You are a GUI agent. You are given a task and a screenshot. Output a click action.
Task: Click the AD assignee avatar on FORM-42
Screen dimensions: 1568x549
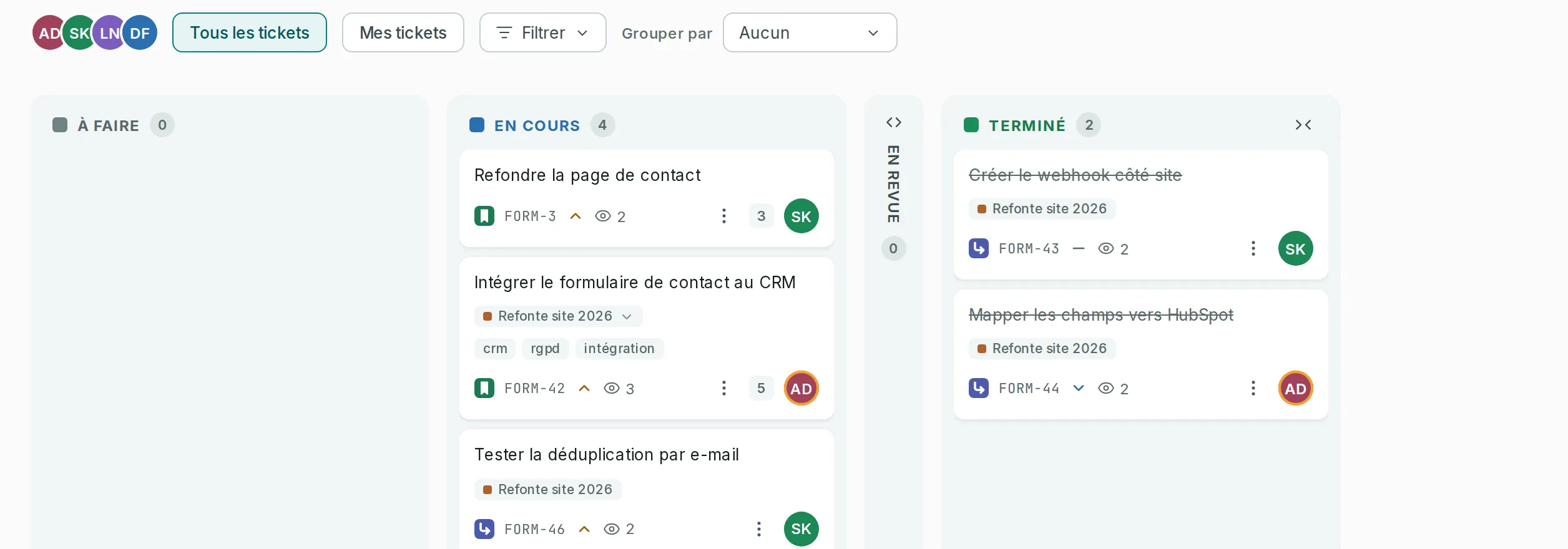click(x=801, y=388)
